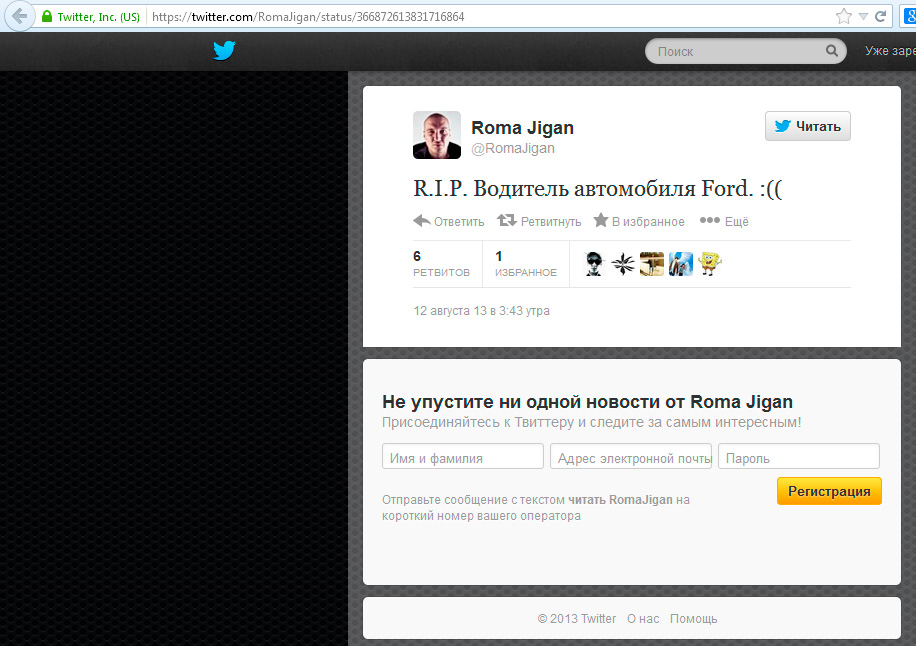The image size is (916, 646).
Task: Open the О нас footer link
Action: [643, 619]
